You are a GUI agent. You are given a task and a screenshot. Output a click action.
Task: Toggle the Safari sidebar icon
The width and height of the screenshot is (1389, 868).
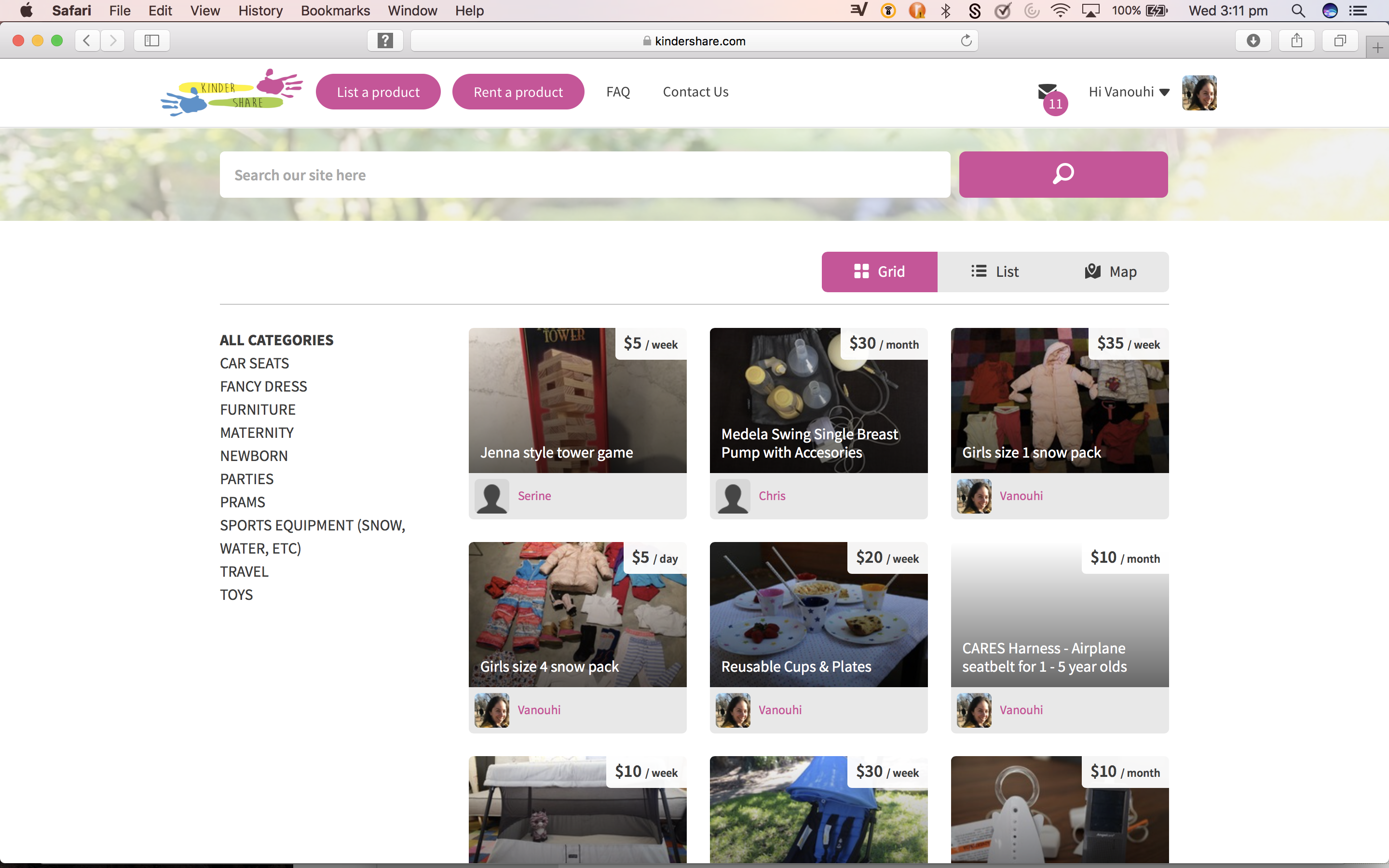151,40
